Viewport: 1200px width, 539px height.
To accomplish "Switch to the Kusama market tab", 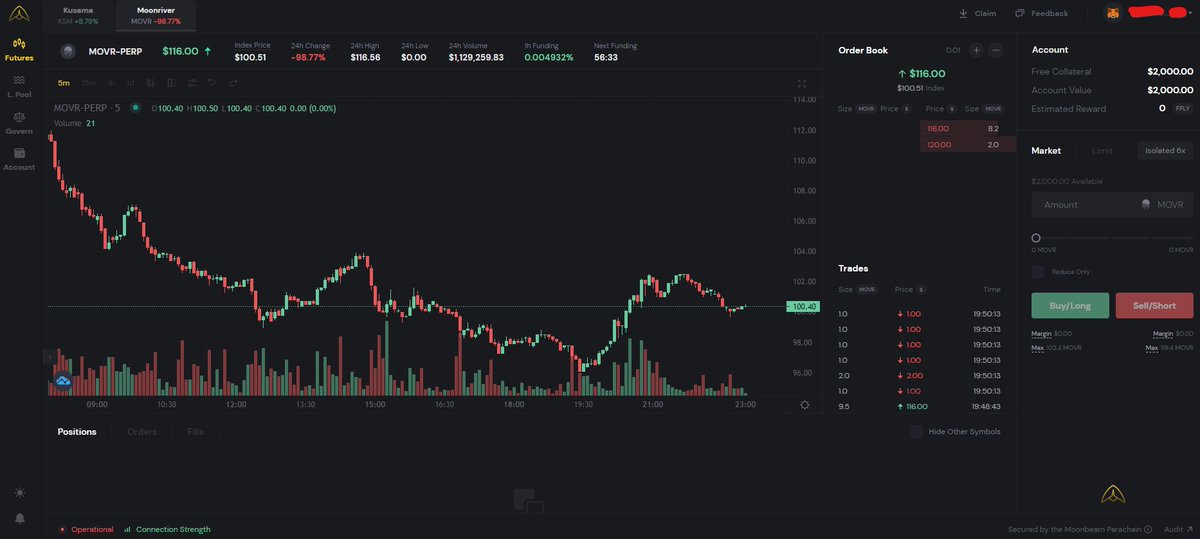I will point(77,15).
